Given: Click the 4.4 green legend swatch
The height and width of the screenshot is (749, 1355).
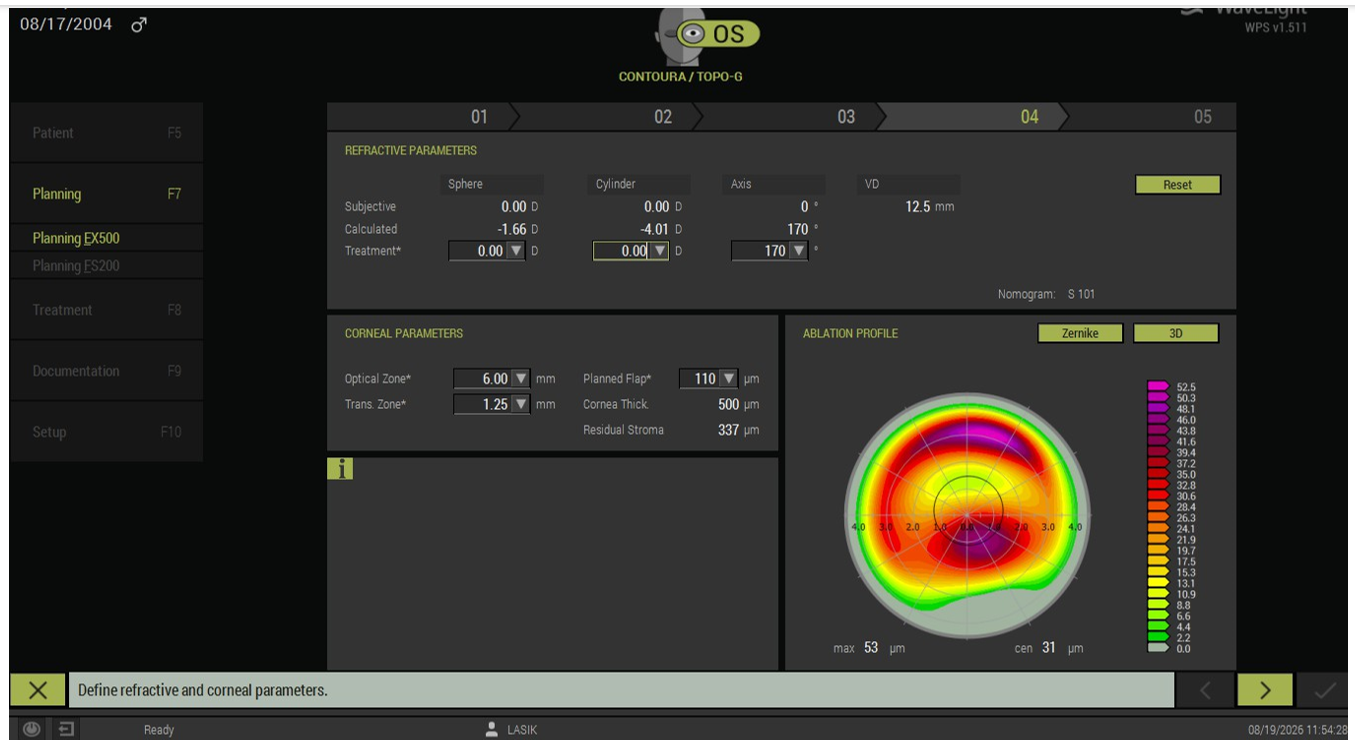Looking at the screenshot, I should coord(1158,627).
